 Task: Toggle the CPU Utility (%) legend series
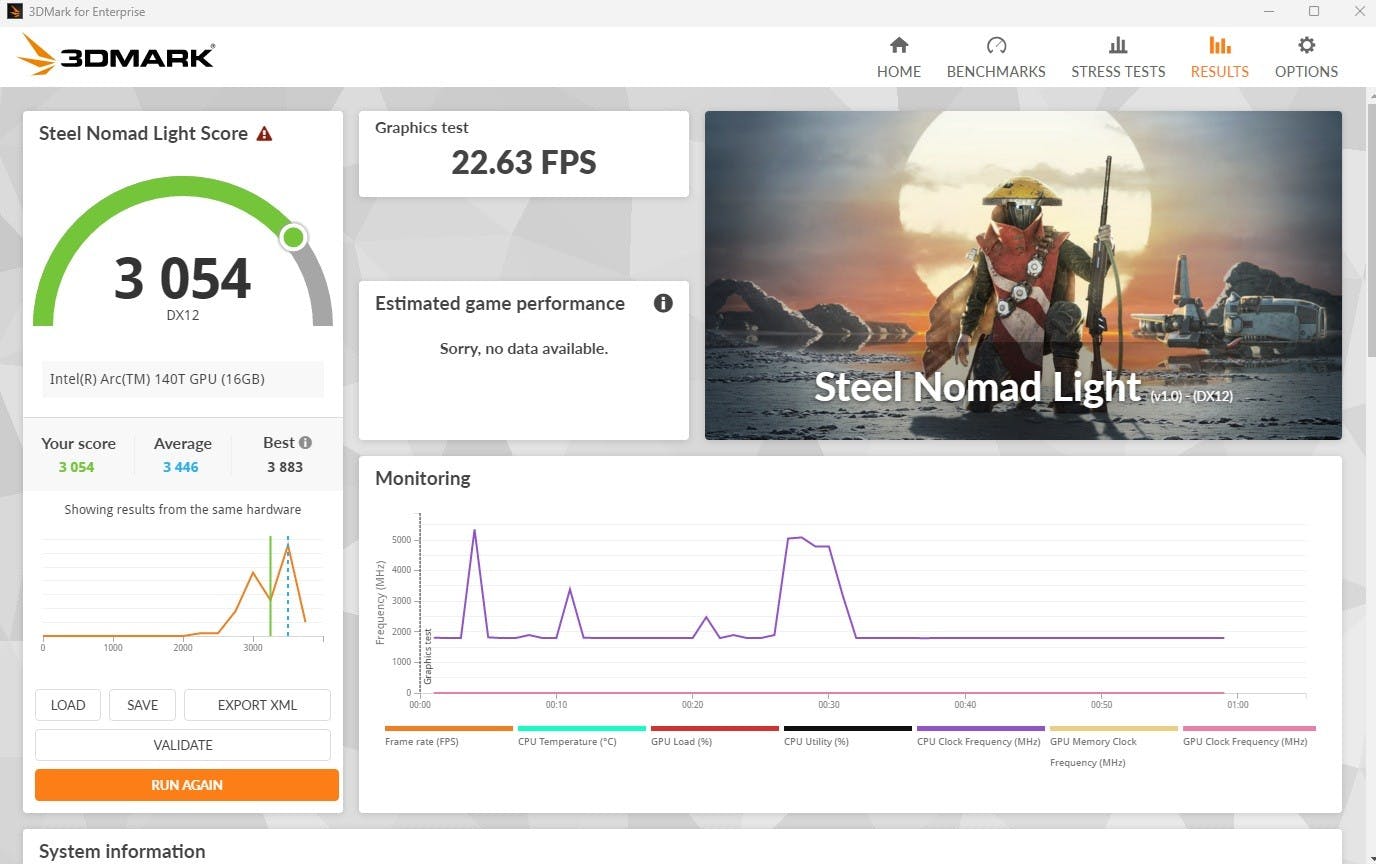[x=847, y=736]
